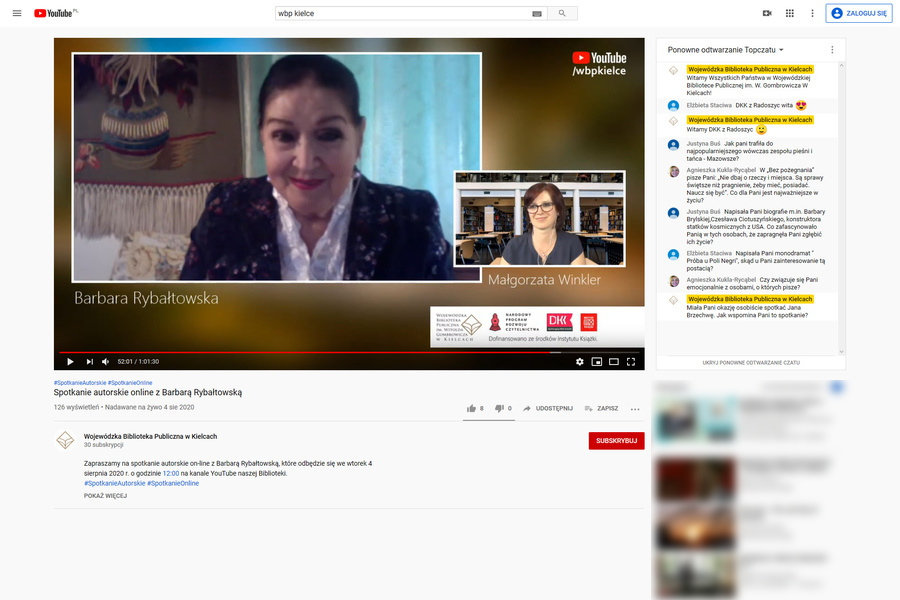Seek on the red video progress bar
This screenshot has height=600, width=900.
point(349,352)
